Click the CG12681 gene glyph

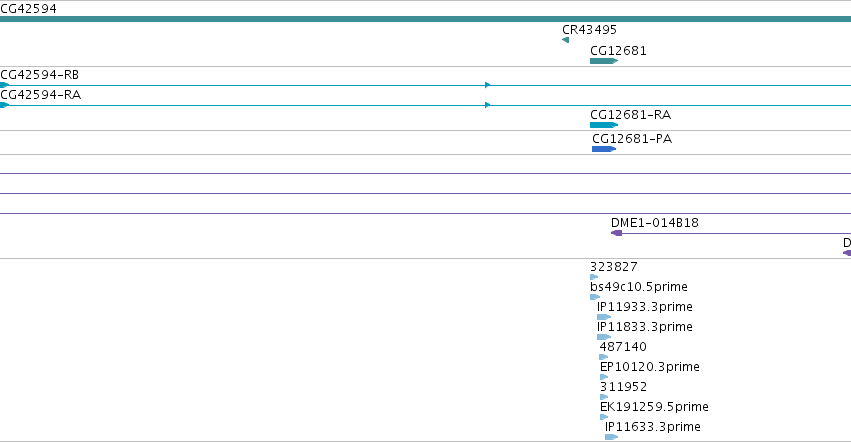(604, 61)
